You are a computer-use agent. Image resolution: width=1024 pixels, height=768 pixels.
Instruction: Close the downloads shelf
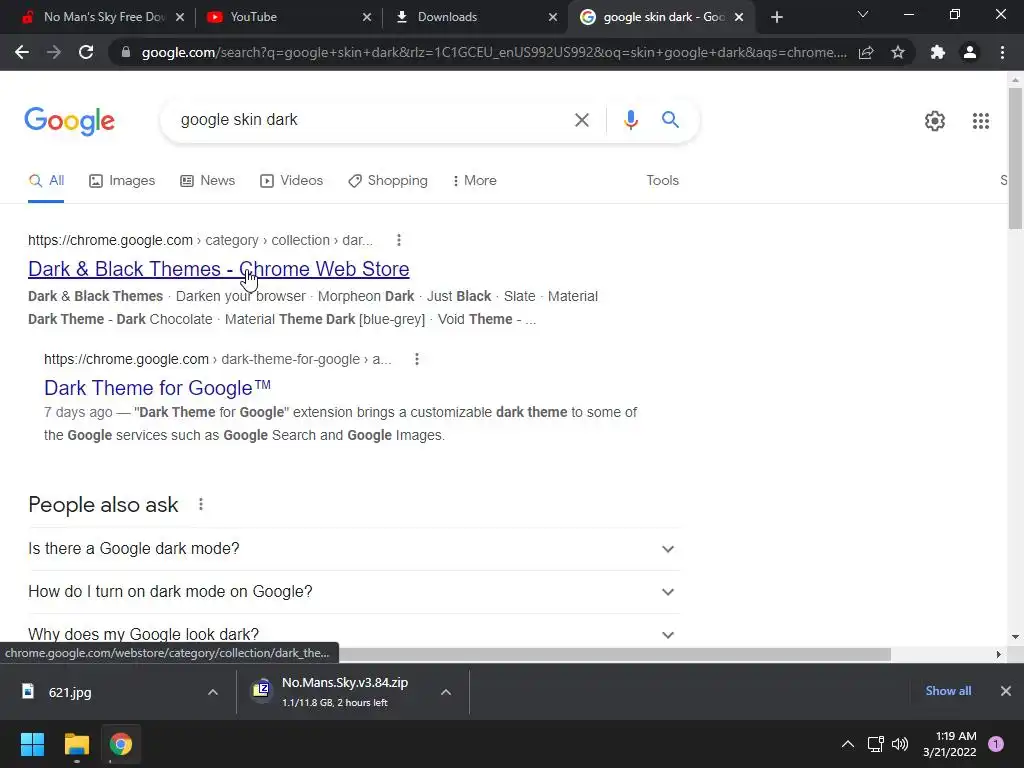point(1006,691)
